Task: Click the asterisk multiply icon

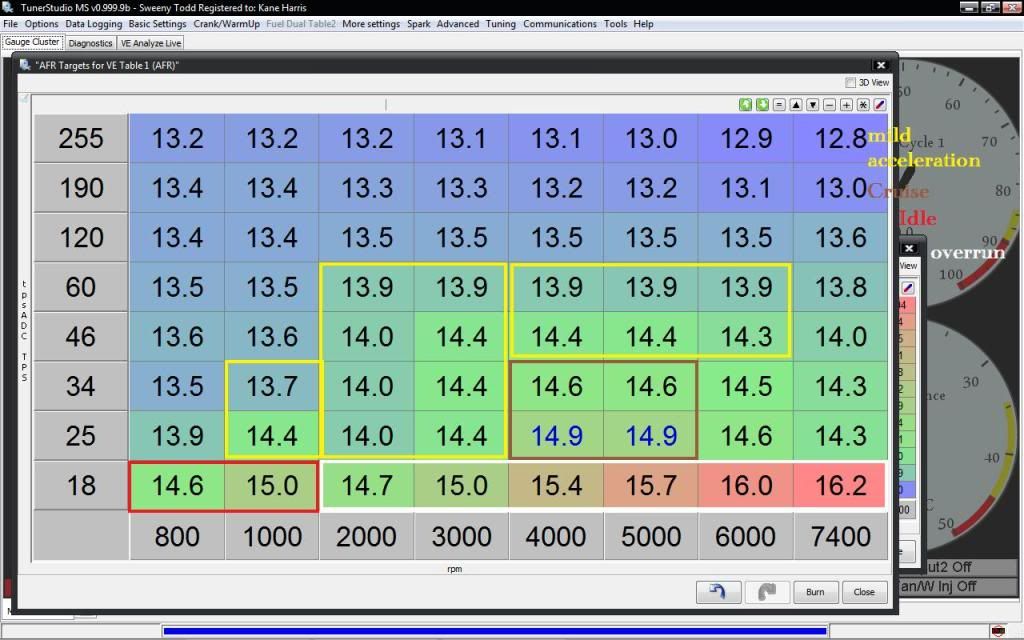Action: coord(863,104)
